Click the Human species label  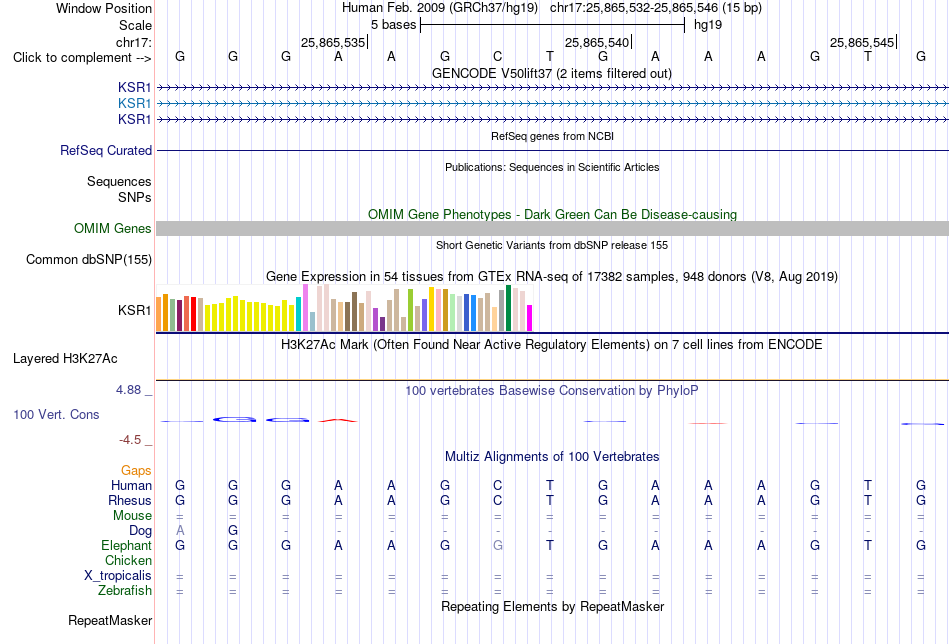tap(131, 485)
